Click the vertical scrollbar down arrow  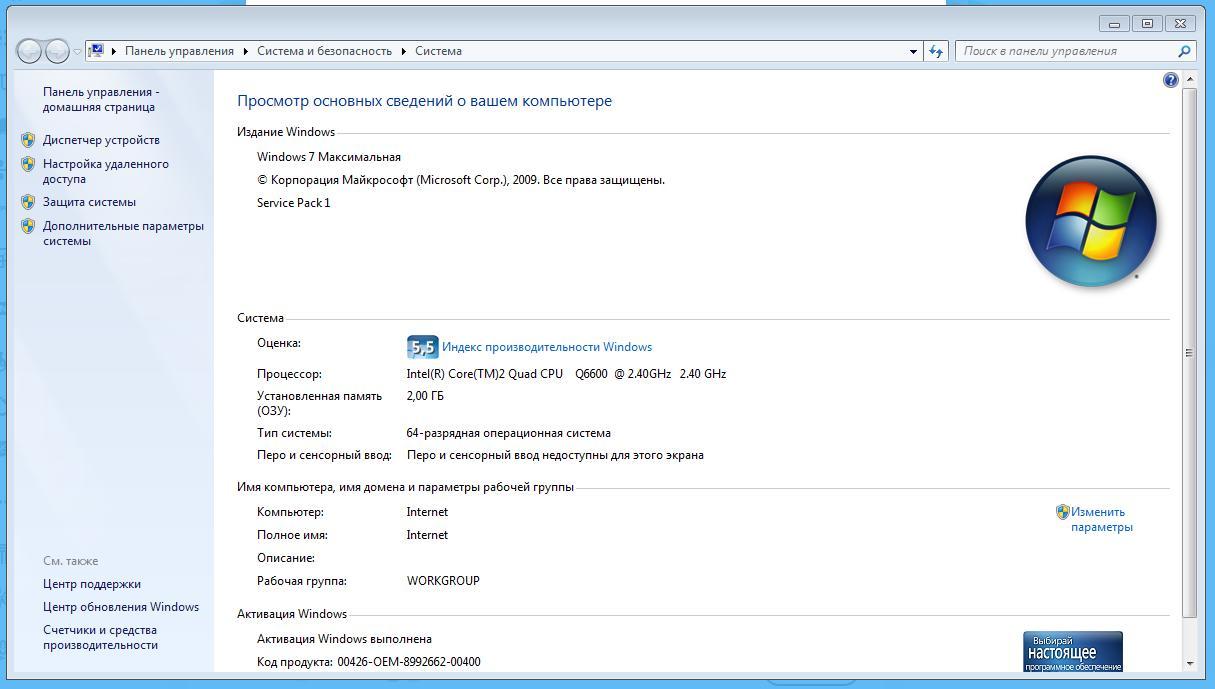point(1189,663)
